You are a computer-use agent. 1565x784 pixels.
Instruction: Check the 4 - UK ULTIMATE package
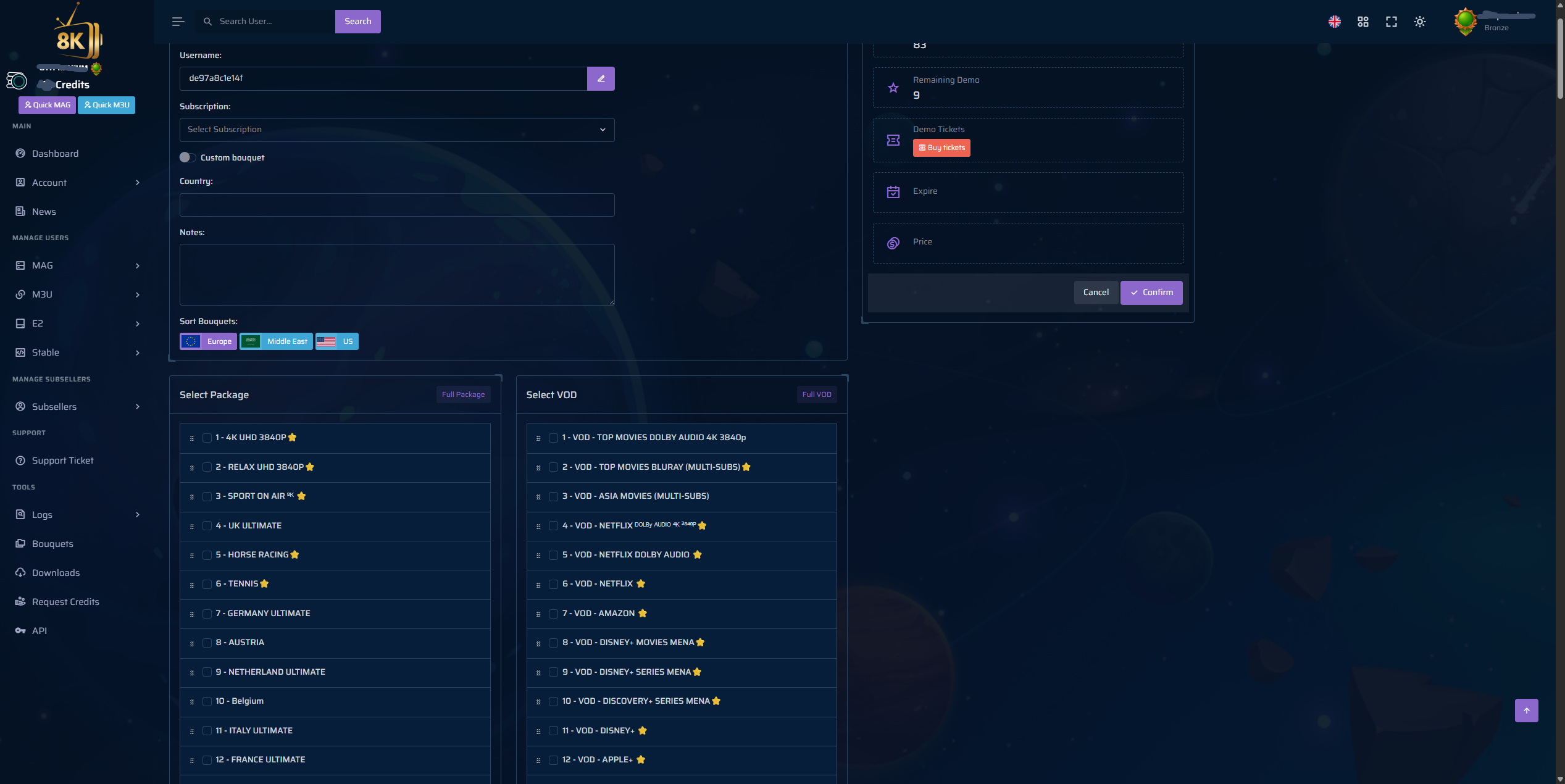coord(207,526)
